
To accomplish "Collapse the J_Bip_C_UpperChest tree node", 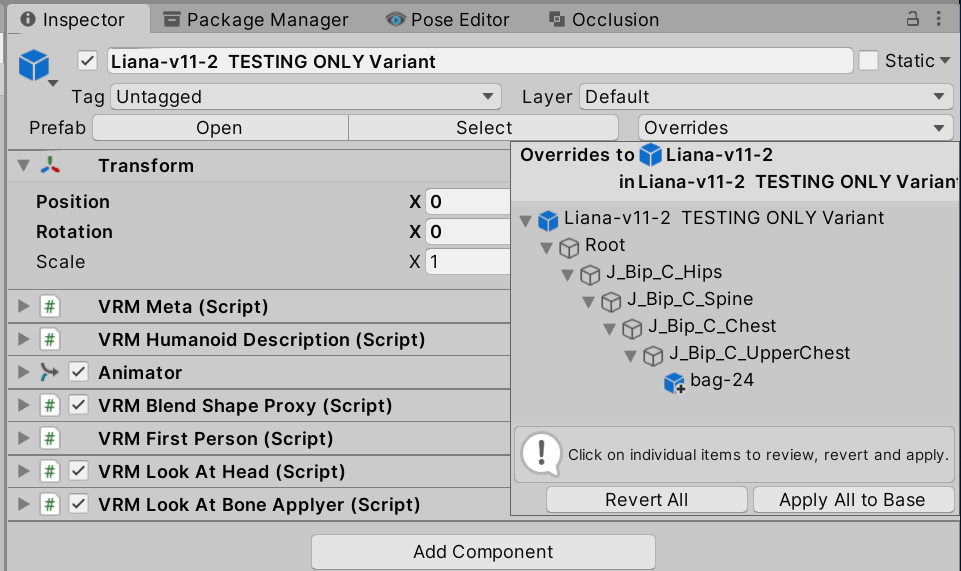I will coord(630,356).
